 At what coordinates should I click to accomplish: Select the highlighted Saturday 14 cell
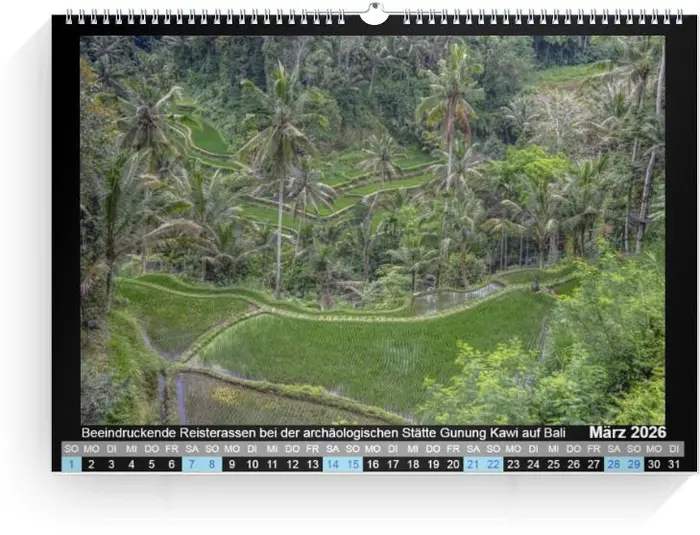point(333,464)
